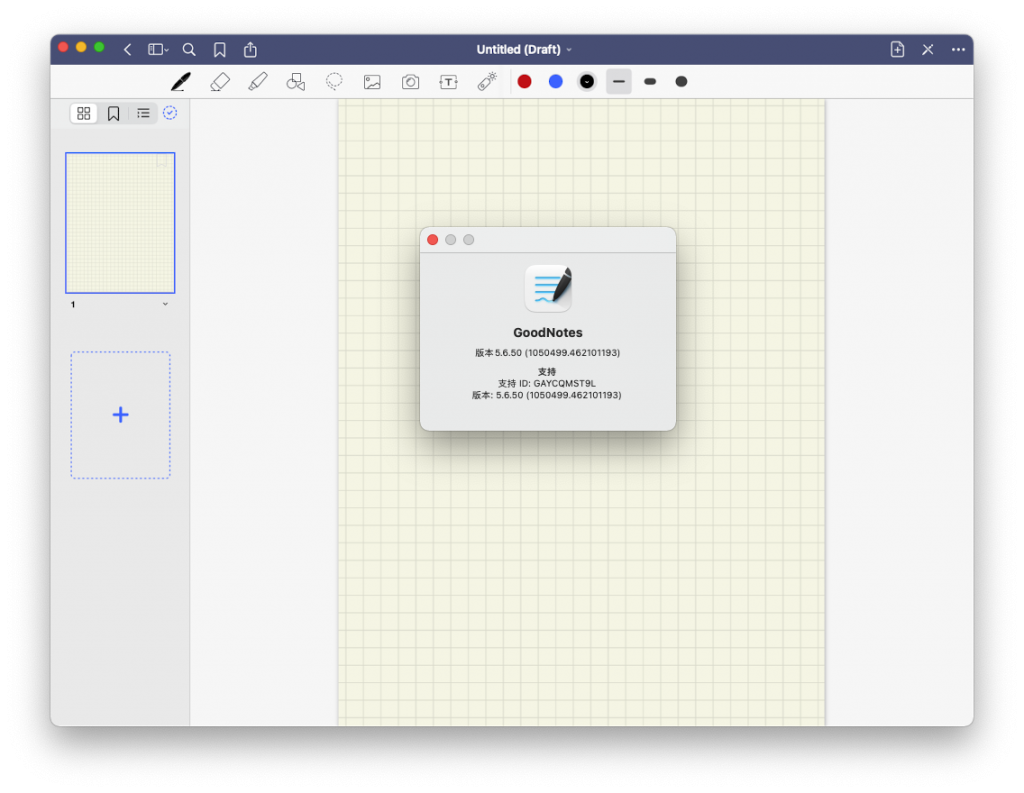Open the Share export icon
The image size is (1024, 793).
click(x=250, y=50)
